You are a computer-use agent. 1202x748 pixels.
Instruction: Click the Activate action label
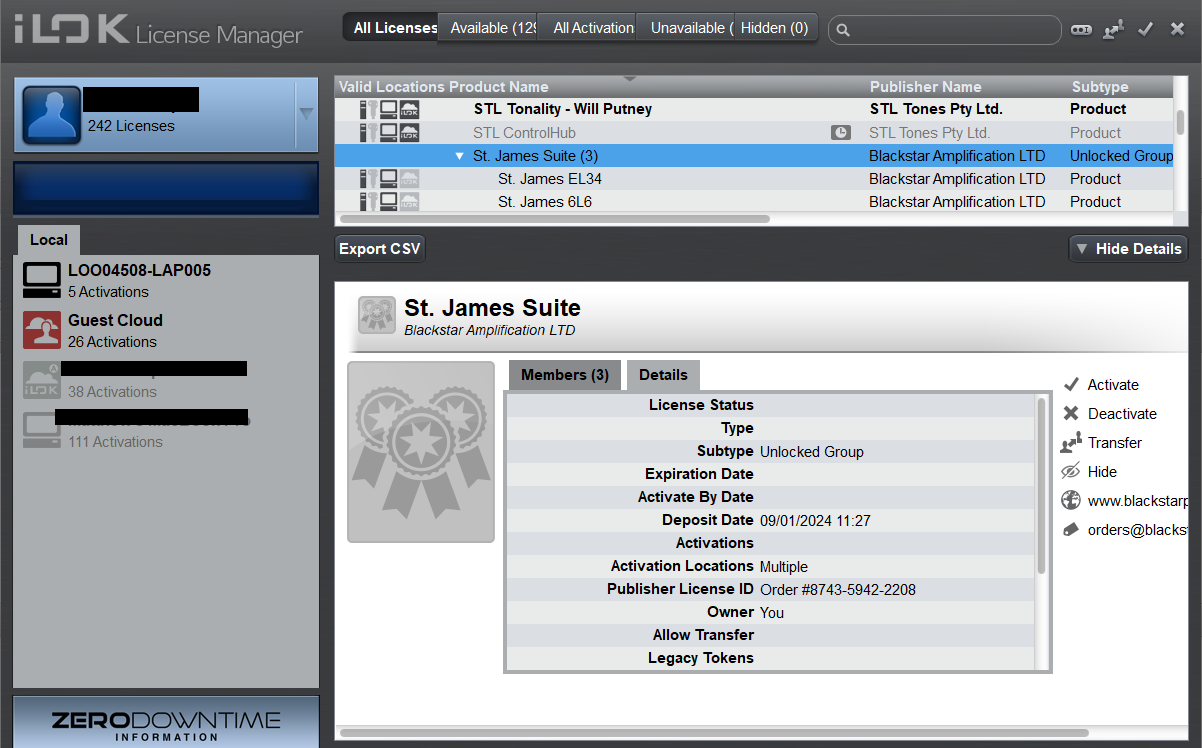tap(1113, 385)
